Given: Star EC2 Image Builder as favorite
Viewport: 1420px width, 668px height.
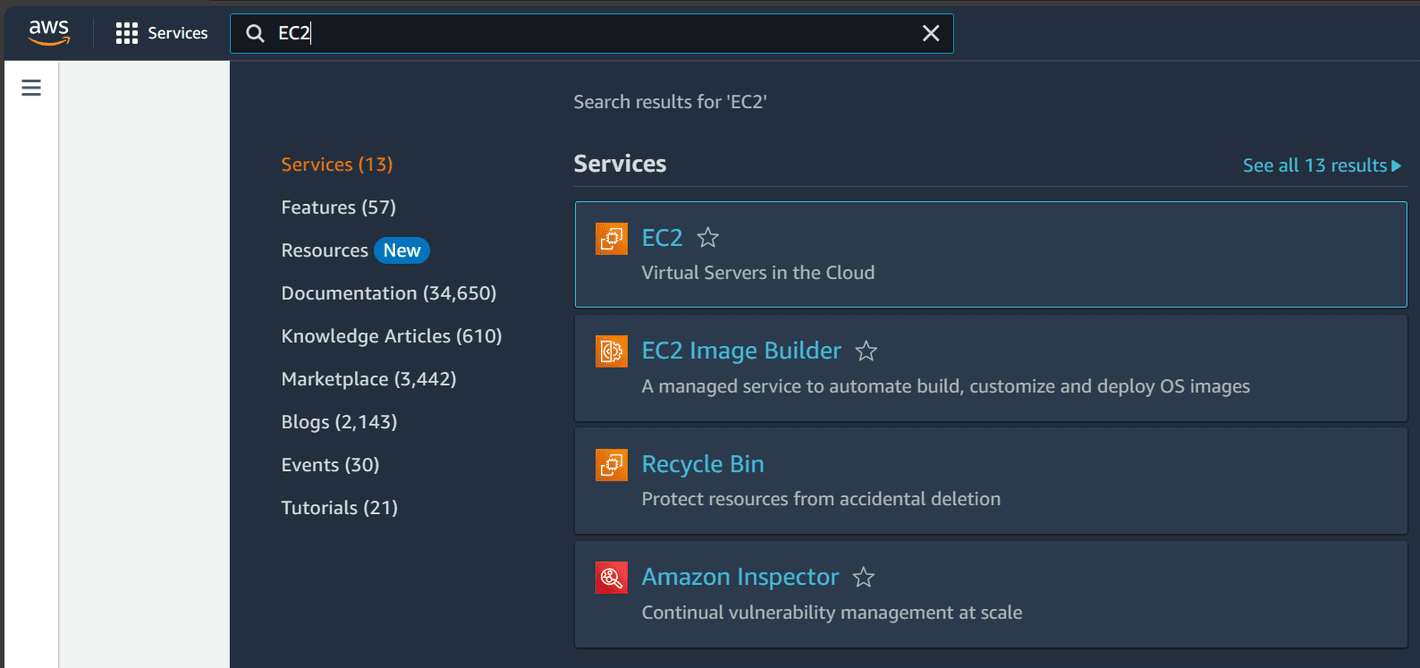Looking at the screenshot, I should [x=866, y=351].
